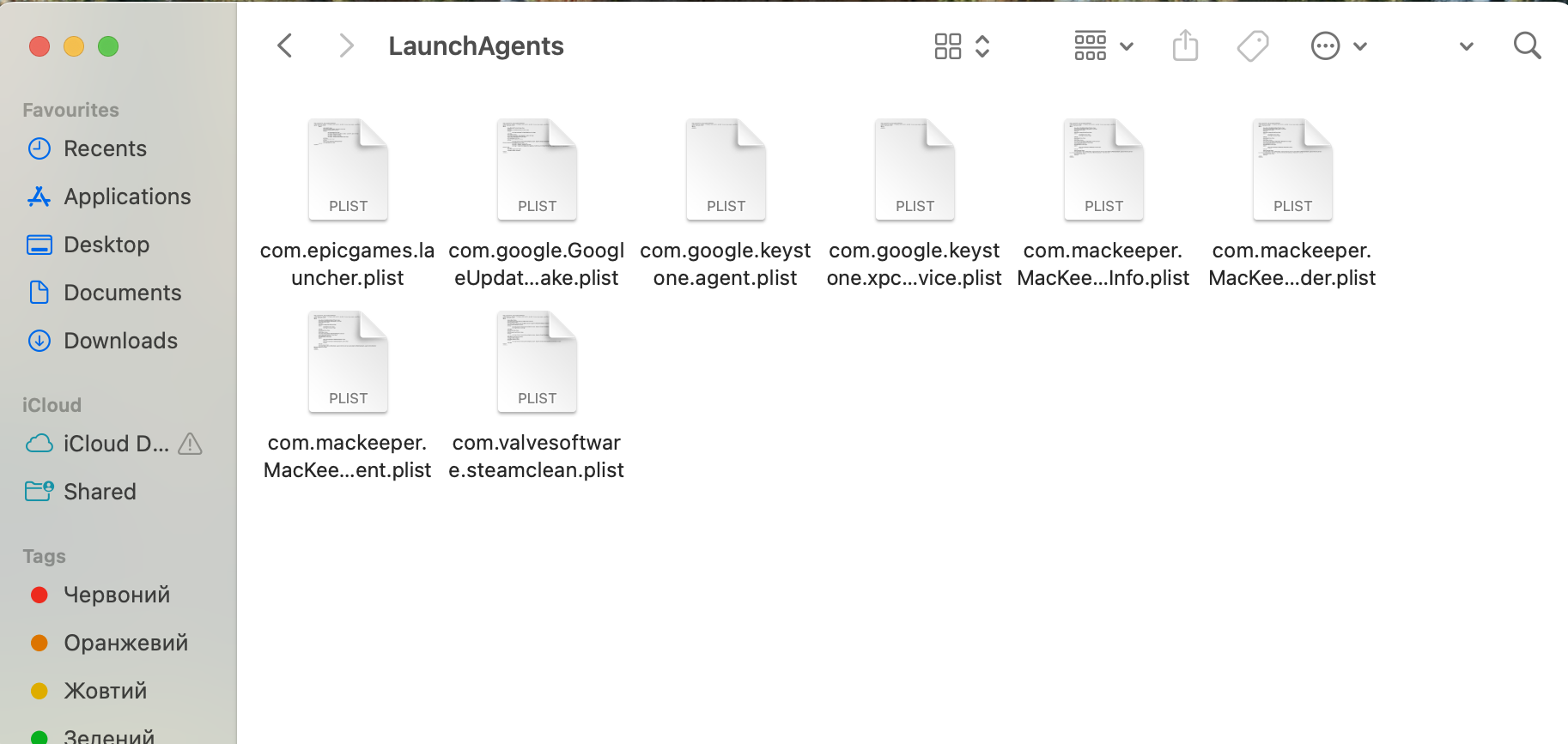
Task: Click the com.mackeeper.MacKee...der.plist file name
Action: pos(1292,264)
